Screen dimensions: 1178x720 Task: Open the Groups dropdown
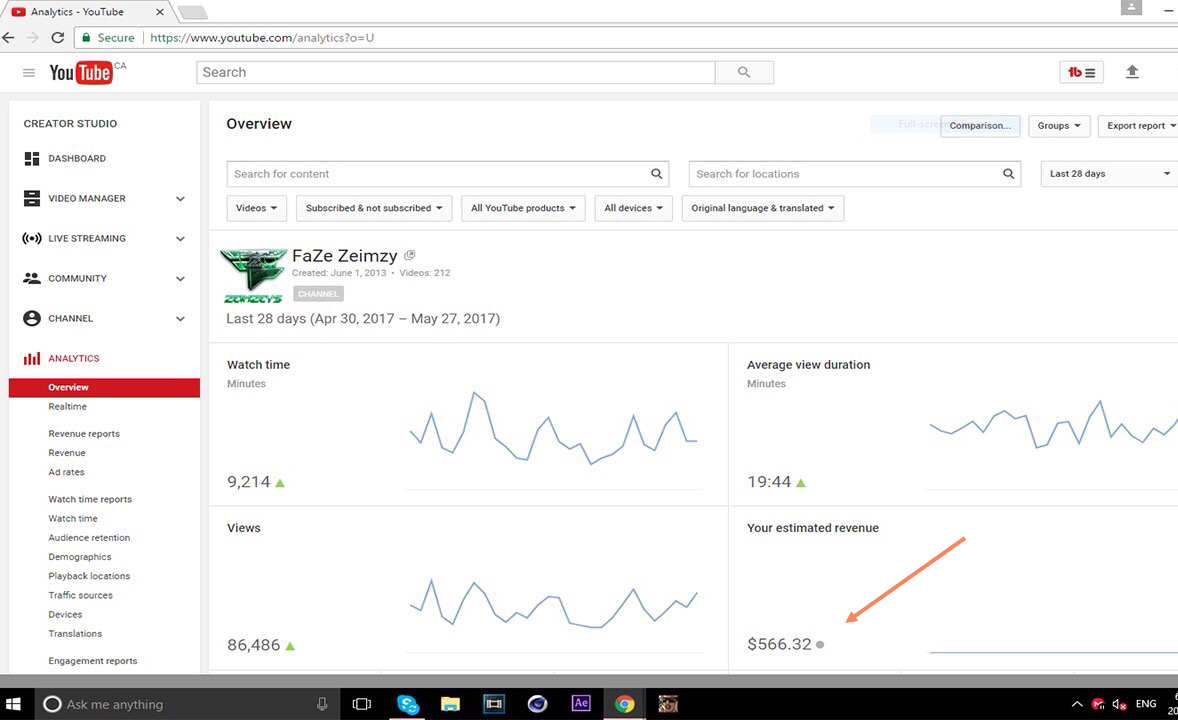(1059, 126)
